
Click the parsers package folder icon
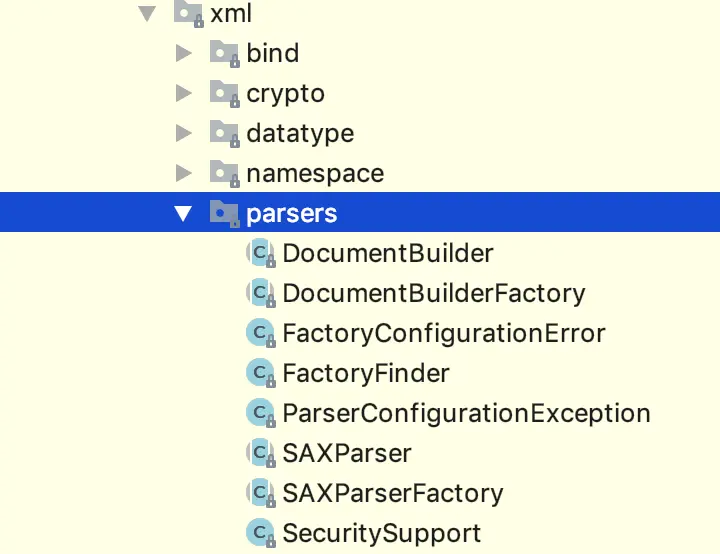coord(224,213)
